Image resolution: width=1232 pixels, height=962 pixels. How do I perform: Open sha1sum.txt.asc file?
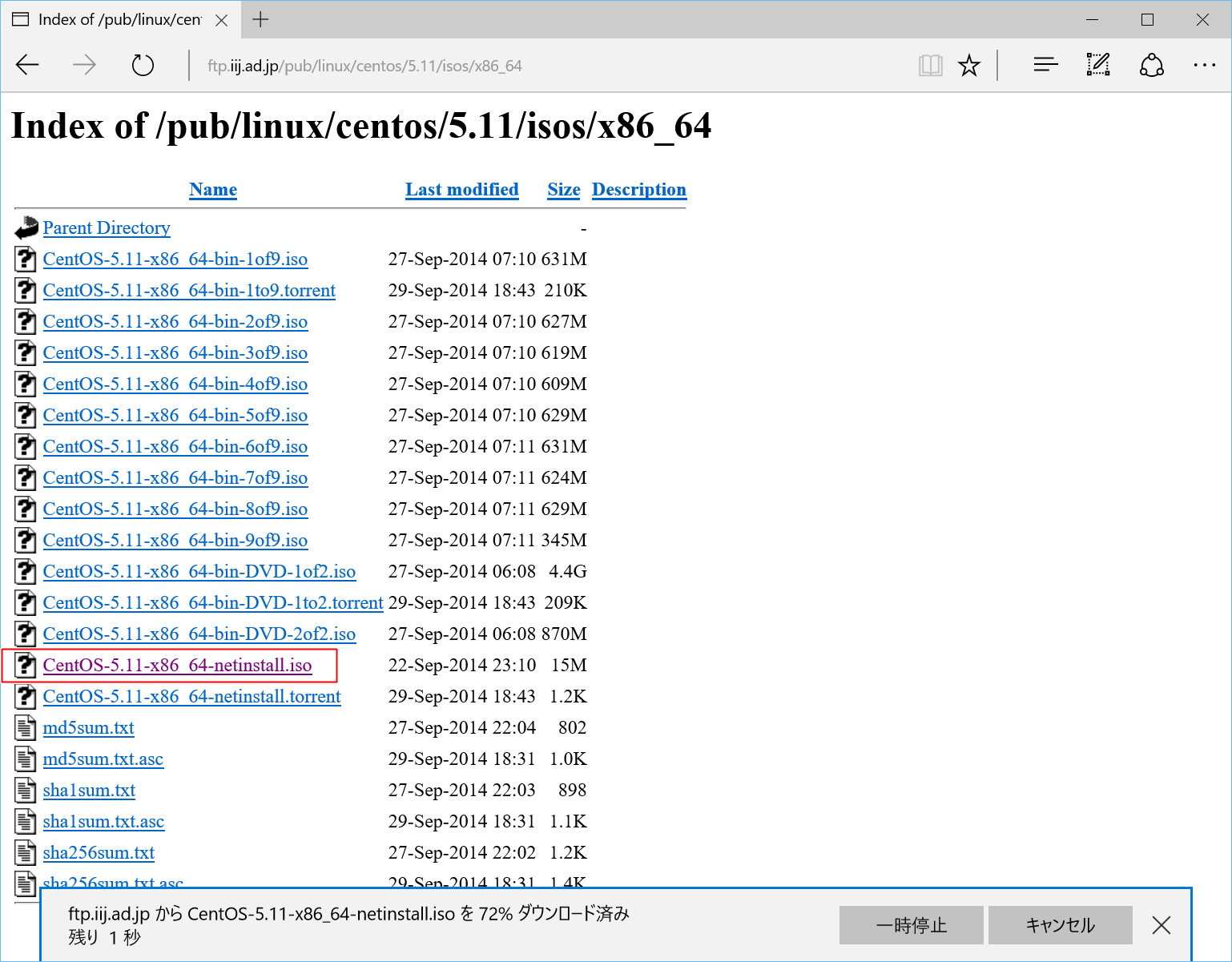[x=103, y=822]
